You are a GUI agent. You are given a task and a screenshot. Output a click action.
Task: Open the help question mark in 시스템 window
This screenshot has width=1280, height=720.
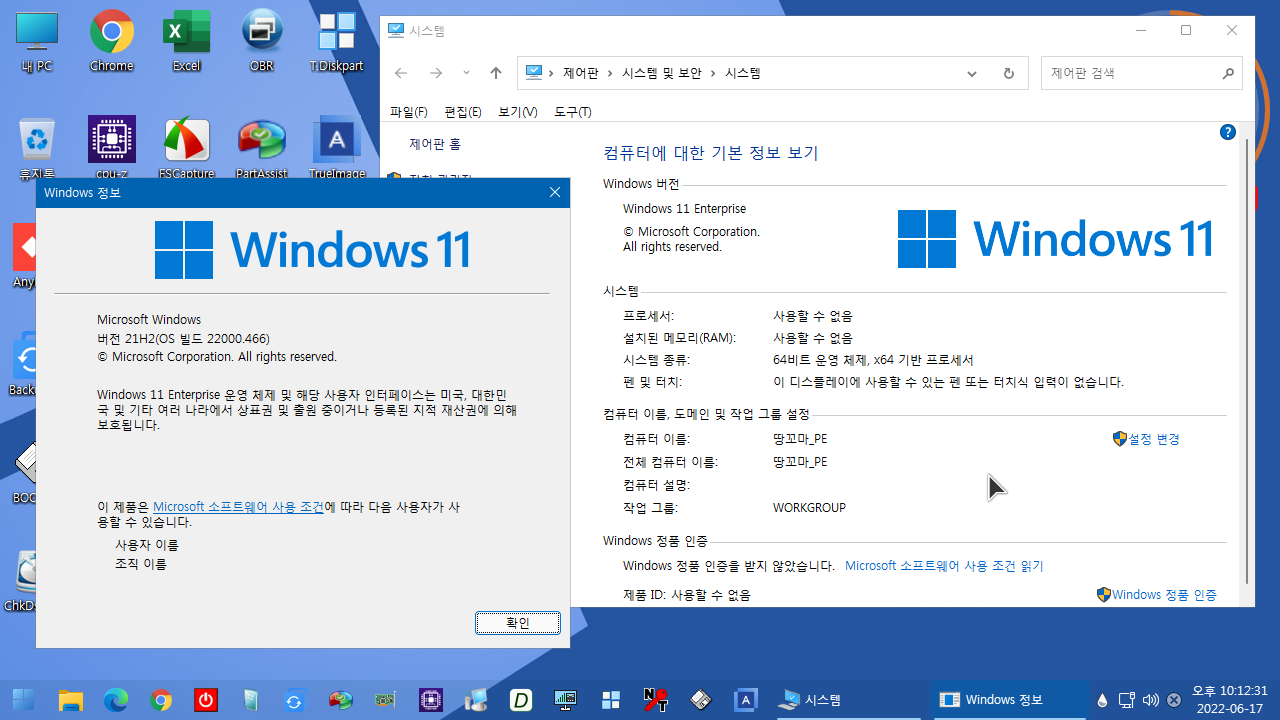(1228, 132)
